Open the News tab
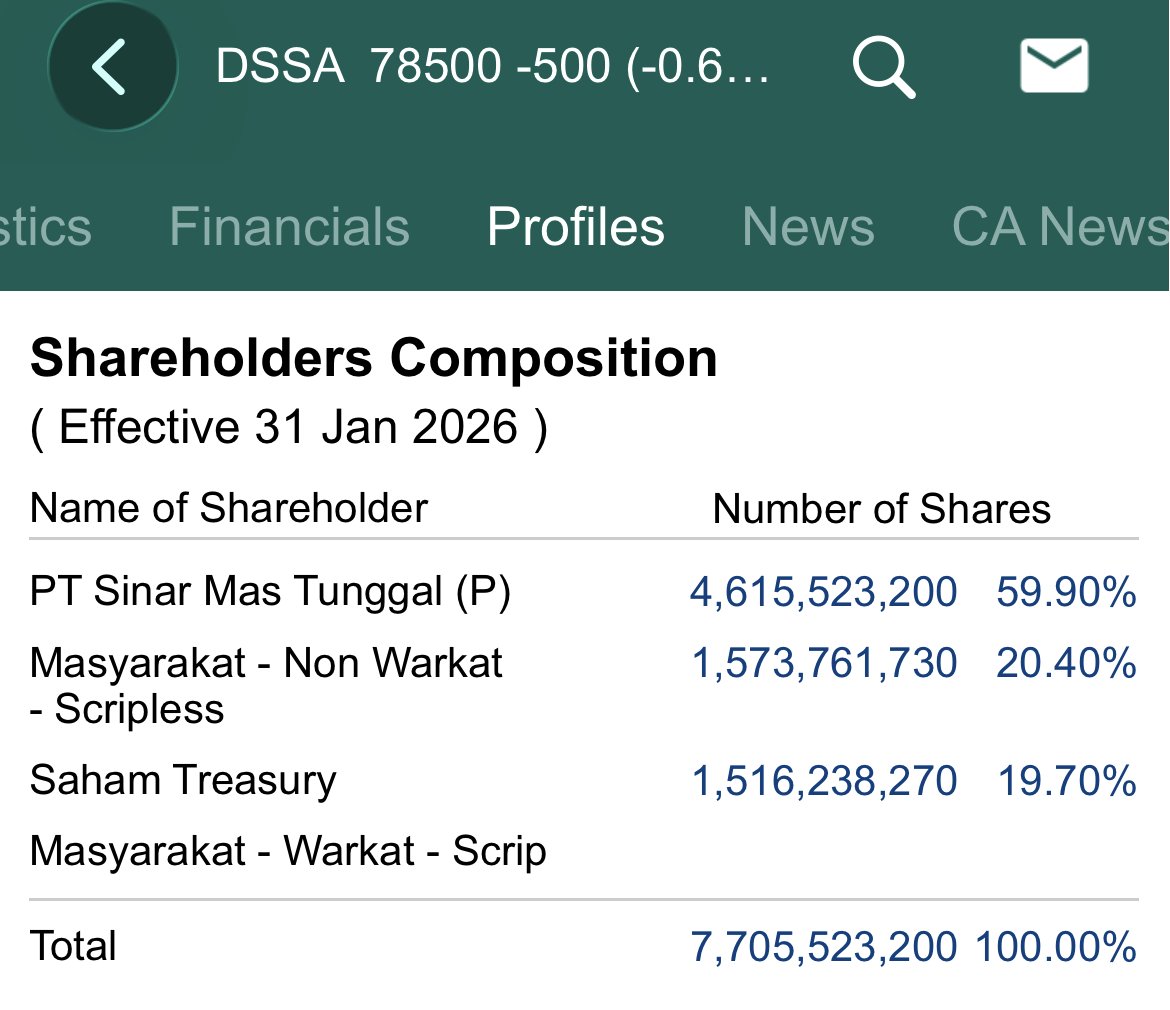 [x=808, y=226]
